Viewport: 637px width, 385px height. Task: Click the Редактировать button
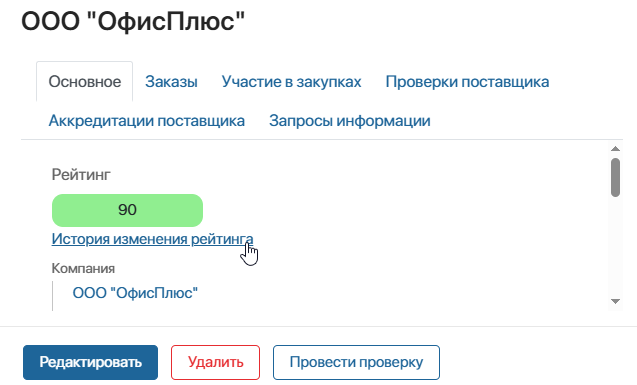coord(90,362)
